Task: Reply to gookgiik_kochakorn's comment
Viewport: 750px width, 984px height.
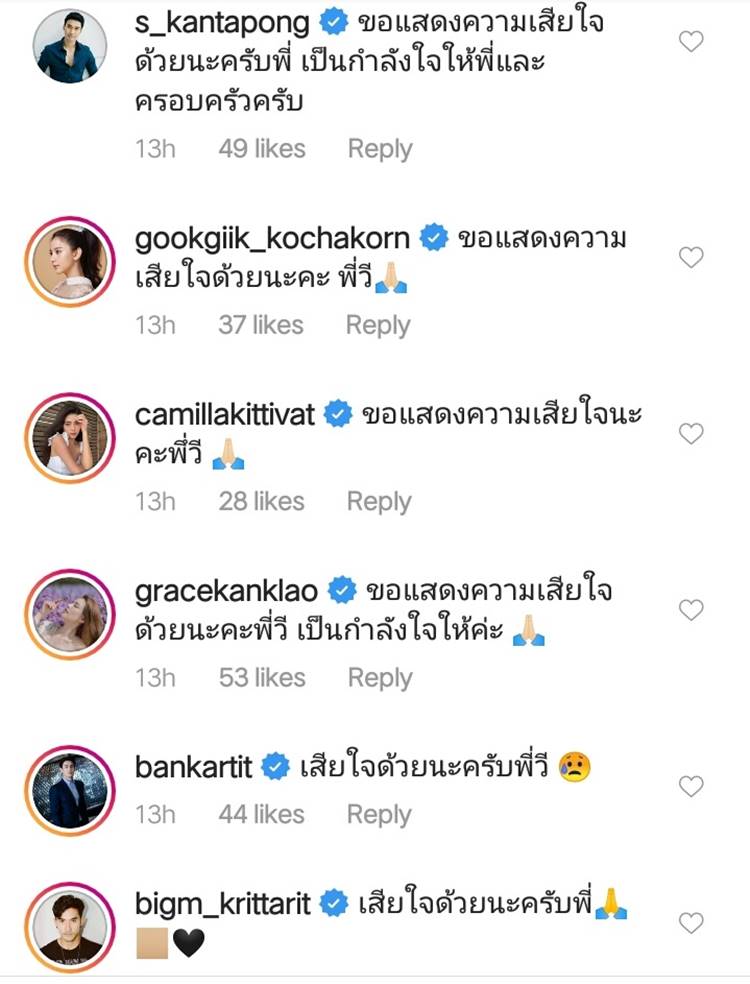Action: point(379,325)
